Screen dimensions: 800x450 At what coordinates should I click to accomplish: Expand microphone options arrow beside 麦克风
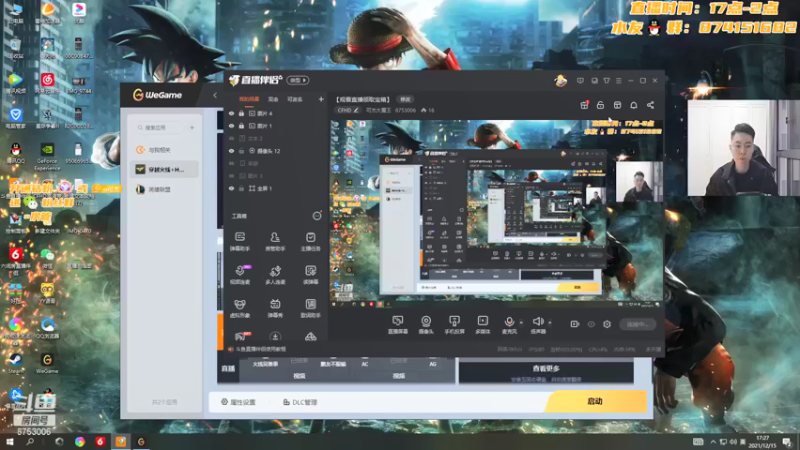click(521, 322)
